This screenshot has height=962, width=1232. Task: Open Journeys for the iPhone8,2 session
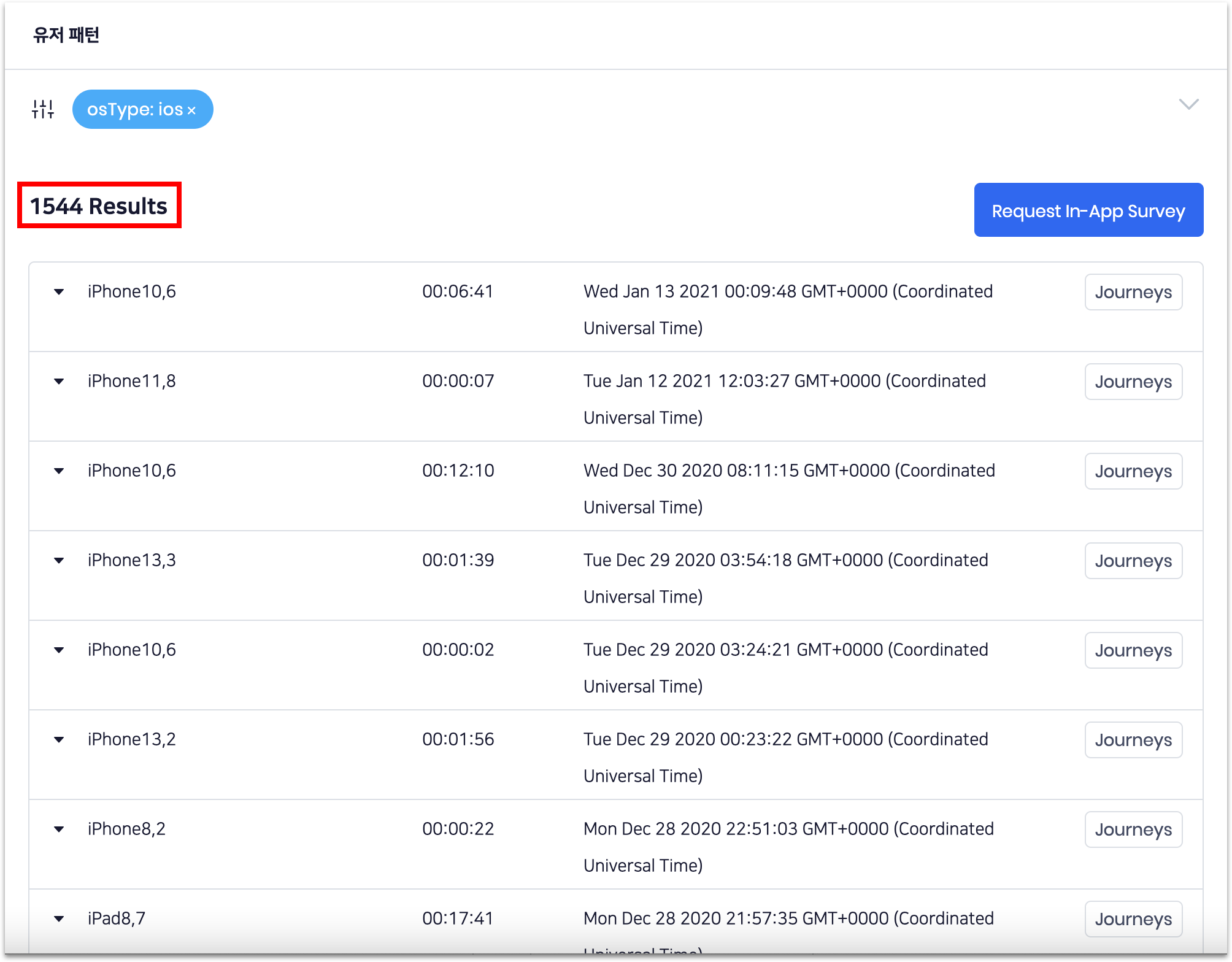click(x=1133, y=829)
